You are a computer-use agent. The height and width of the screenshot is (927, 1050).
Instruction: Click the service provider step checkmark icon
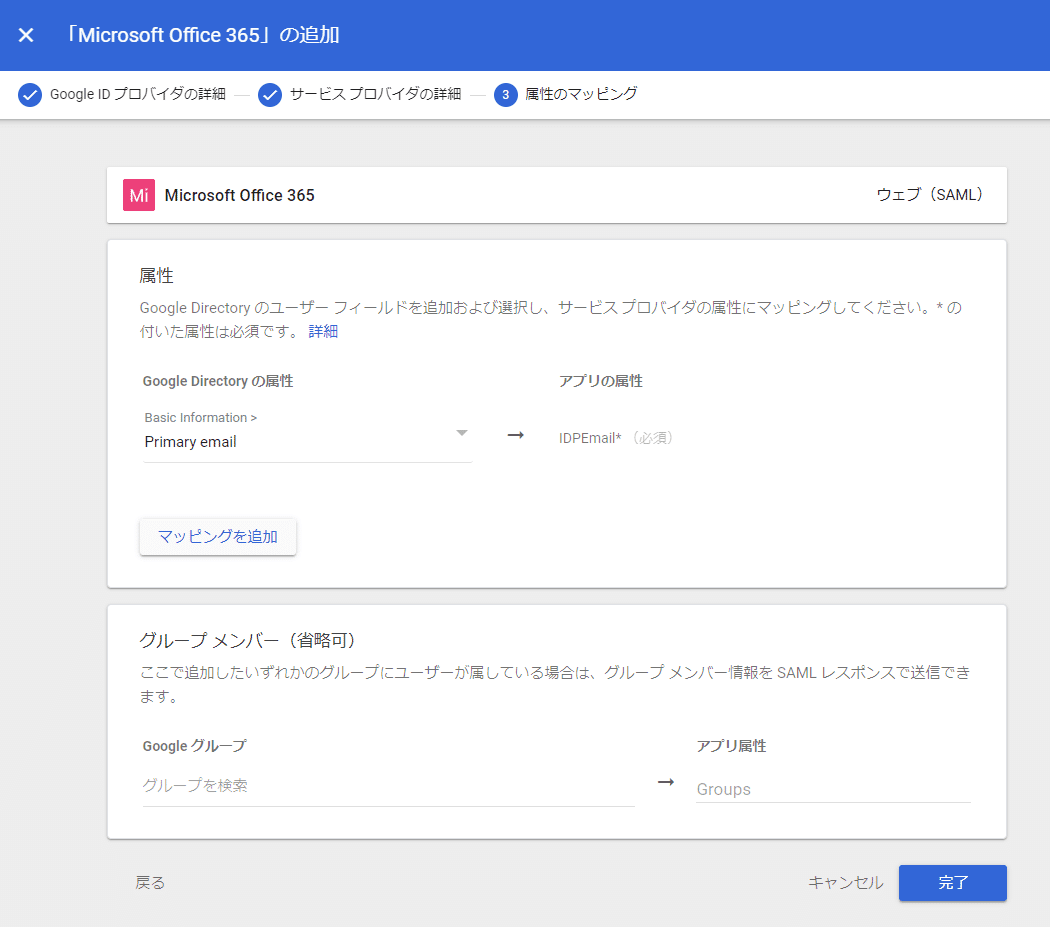[270, 94]
